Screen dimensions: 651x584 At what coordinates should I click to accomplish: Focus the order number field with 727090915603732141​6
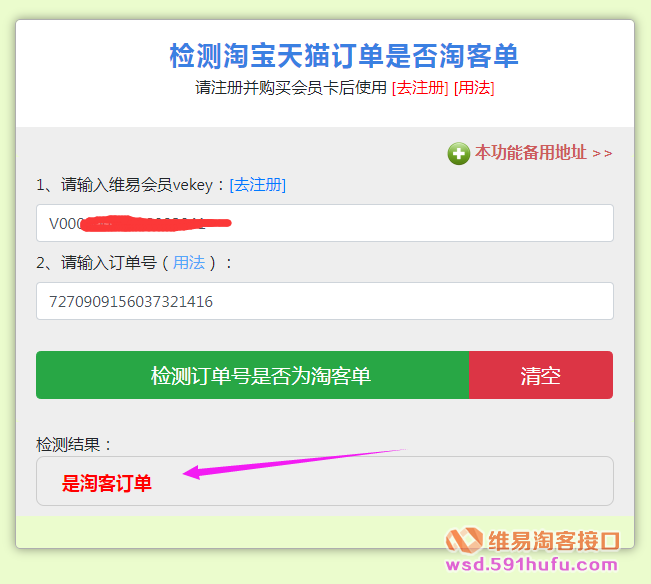tap(325, 301)
